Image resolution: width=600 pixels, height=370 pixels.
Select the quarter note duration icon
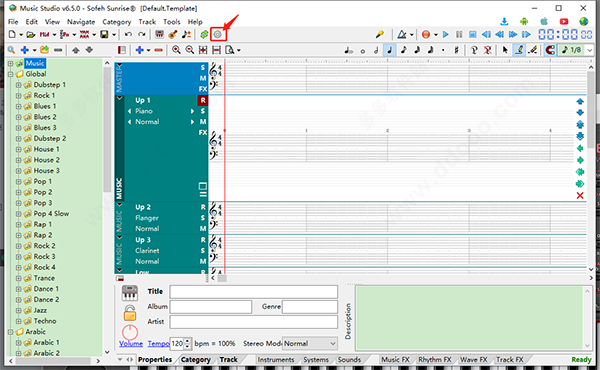[x=390, y=50]
